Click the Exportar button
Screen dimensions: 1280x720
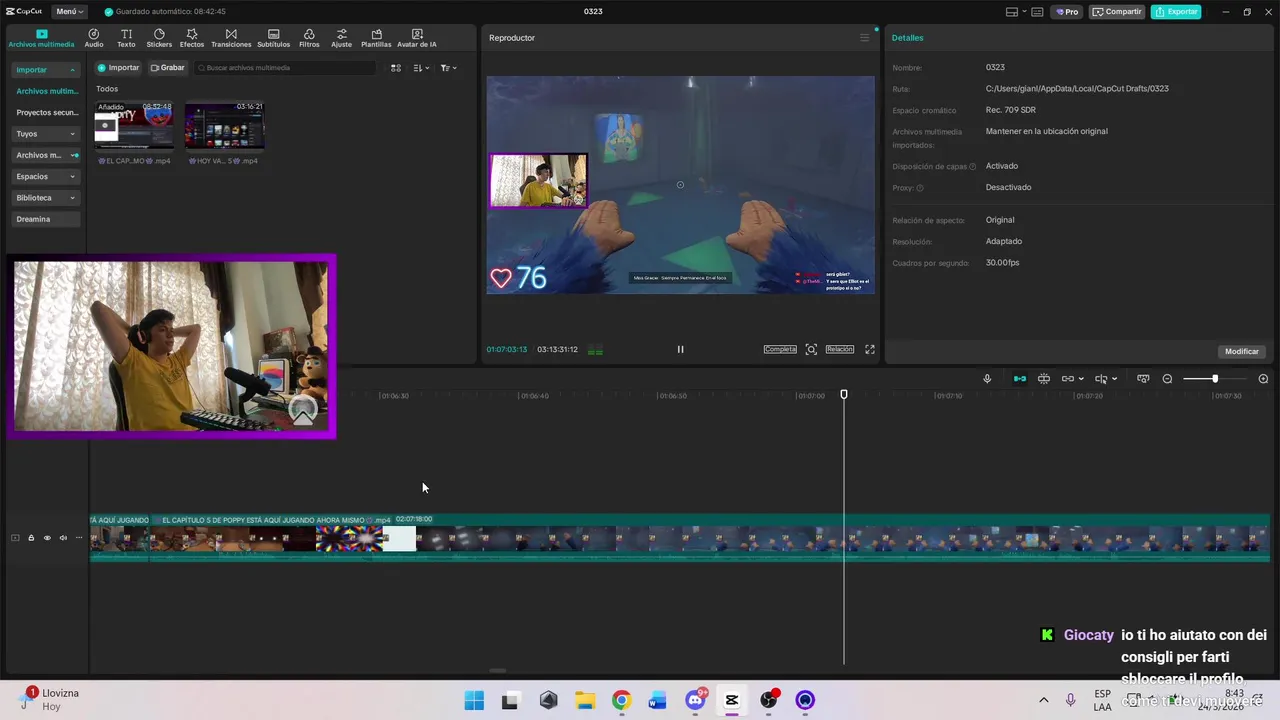(1176, 12)
